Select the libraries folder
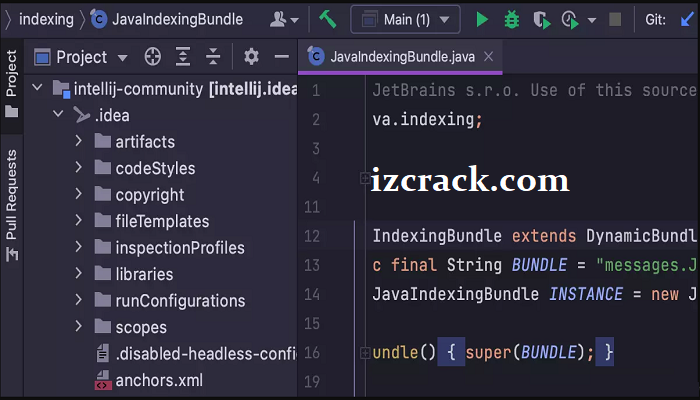Viewport: 700px width, 400px height. click(x=161, y=274)
